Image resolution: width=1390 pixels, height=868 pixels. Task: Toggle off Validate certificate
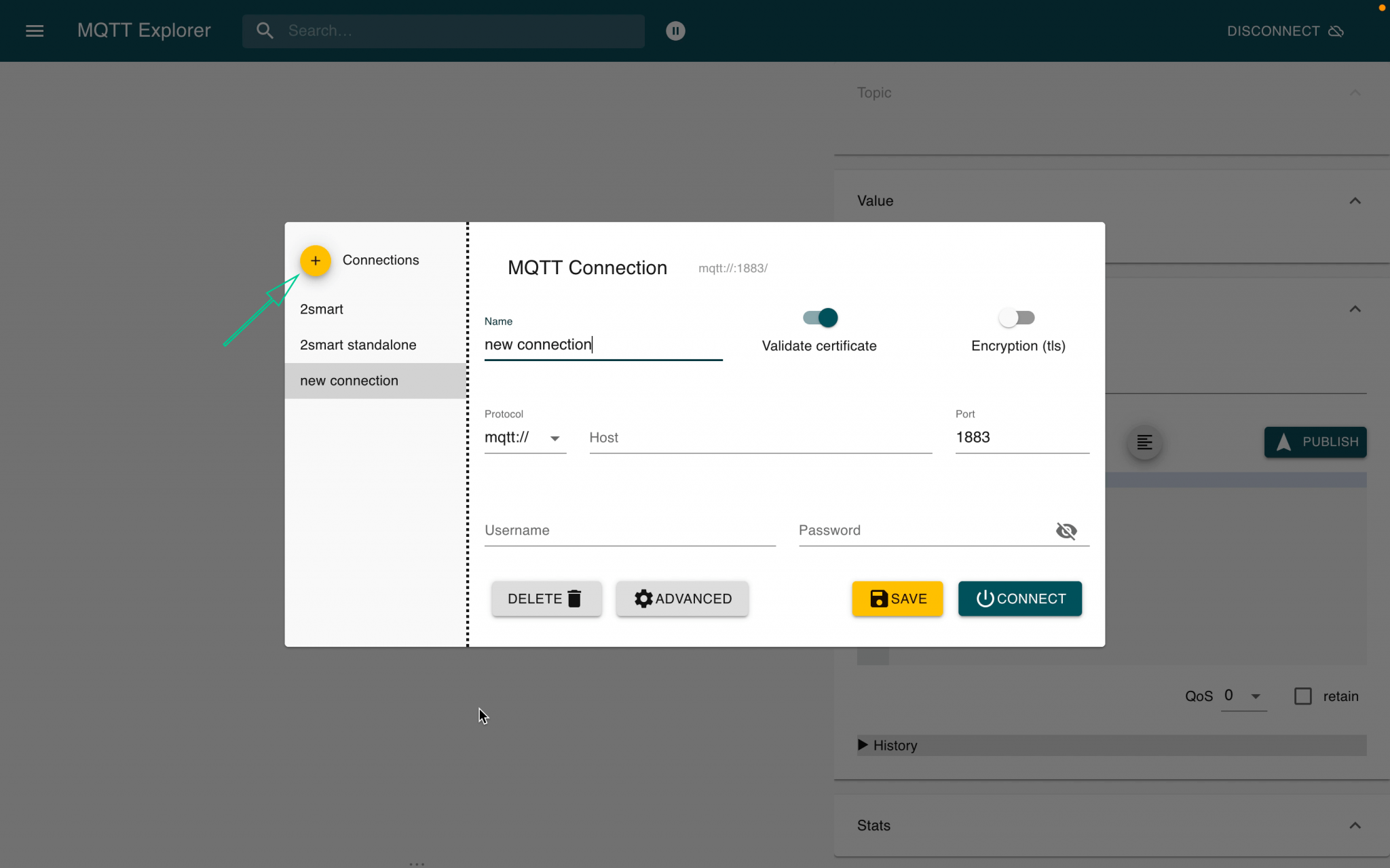tap(819, 318)
